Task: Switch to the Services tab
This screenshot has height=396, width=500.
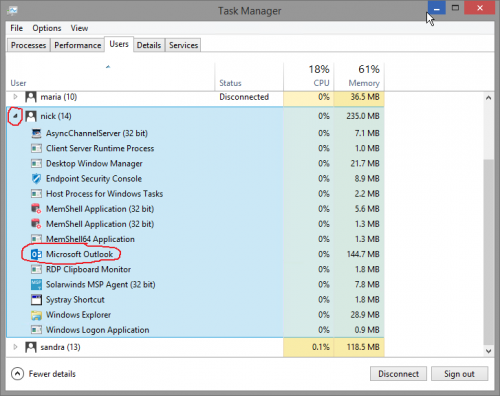Action: pyautogui.click(x=183, y=45)
